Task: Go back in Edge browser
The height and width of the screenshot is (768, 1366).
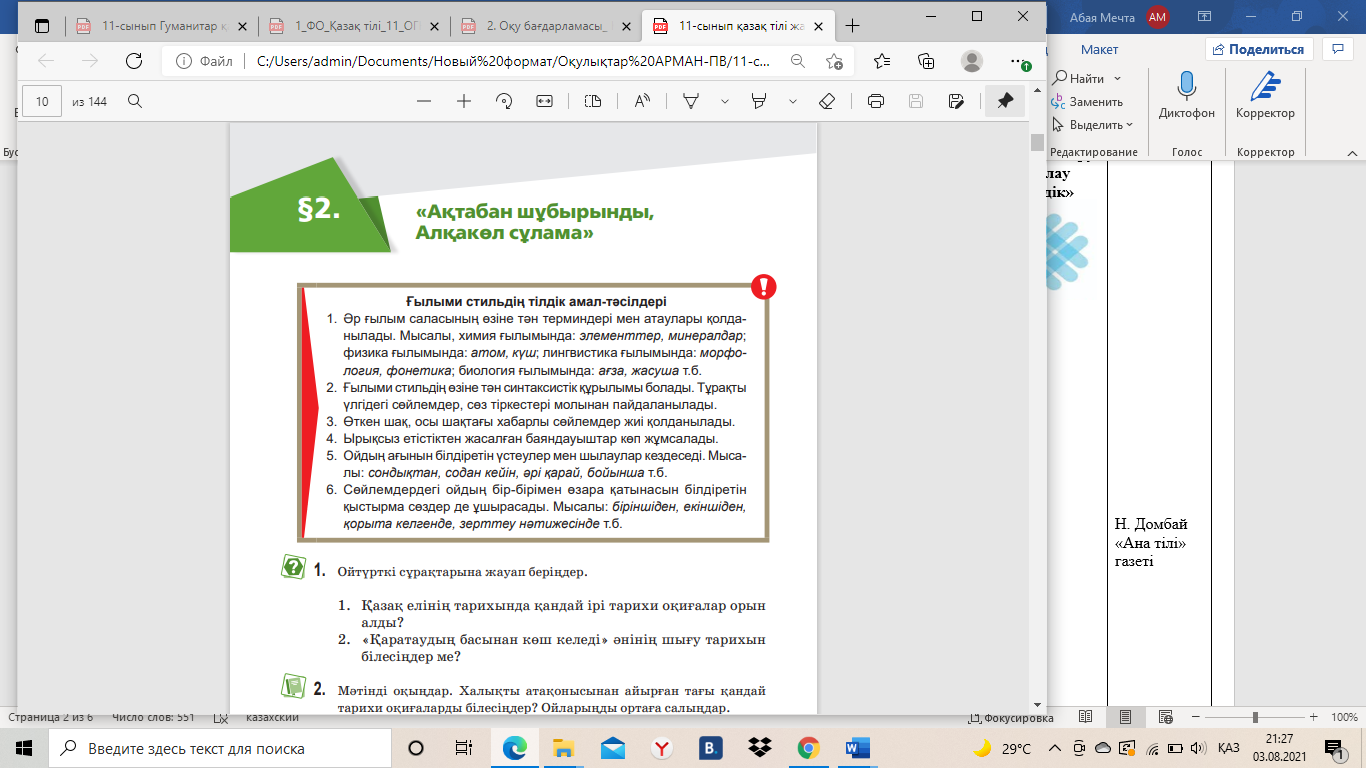Action: tap(46, 61)
